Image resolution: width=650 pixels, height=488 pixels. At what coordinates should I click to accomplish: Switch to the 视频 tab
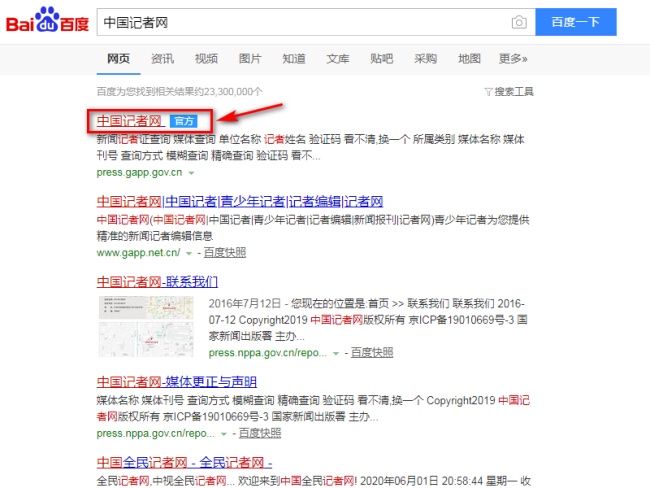click(206, 59)
